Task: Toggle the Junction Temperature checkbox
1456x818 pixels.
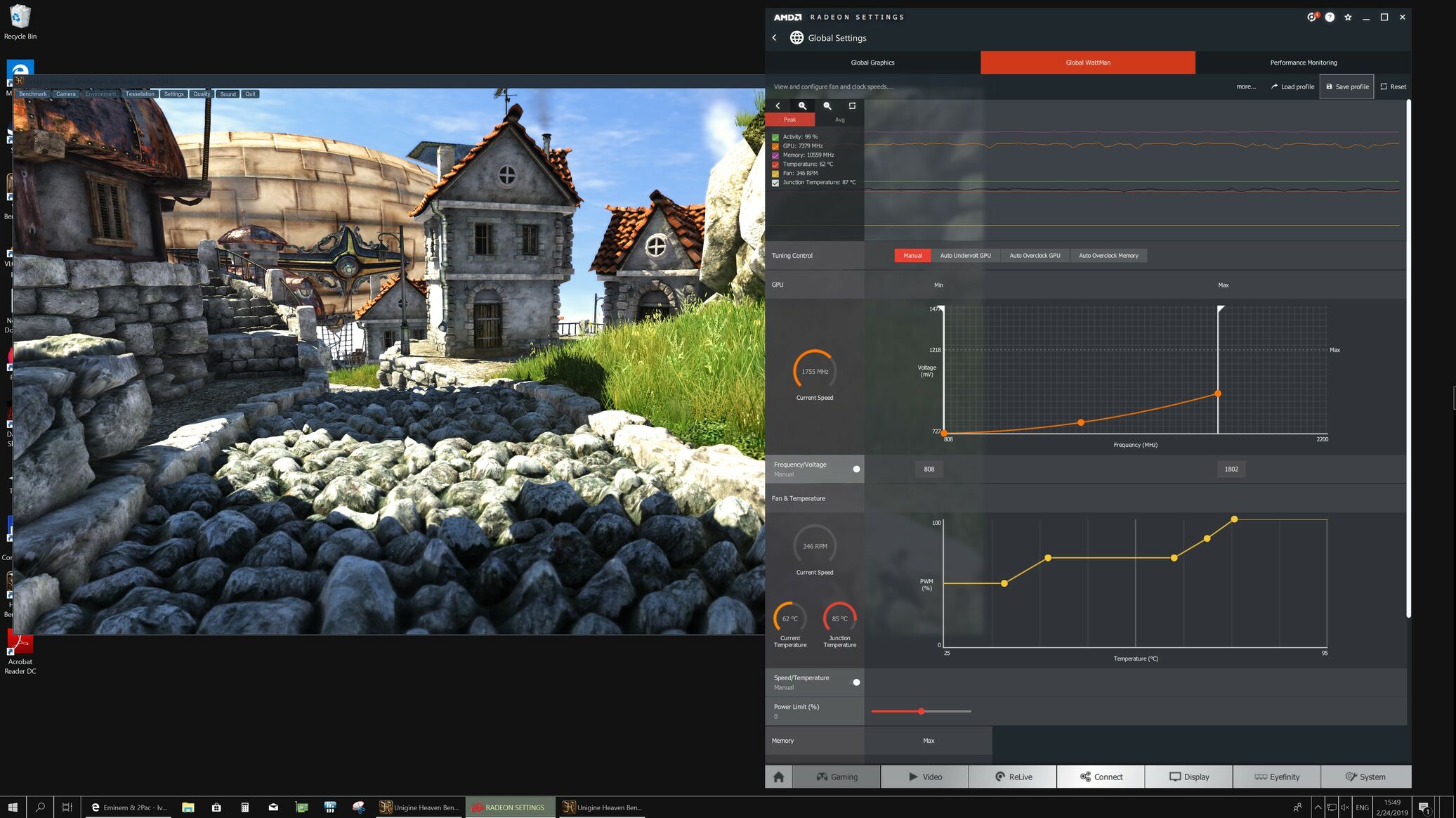Action: [x=775, y=183]
